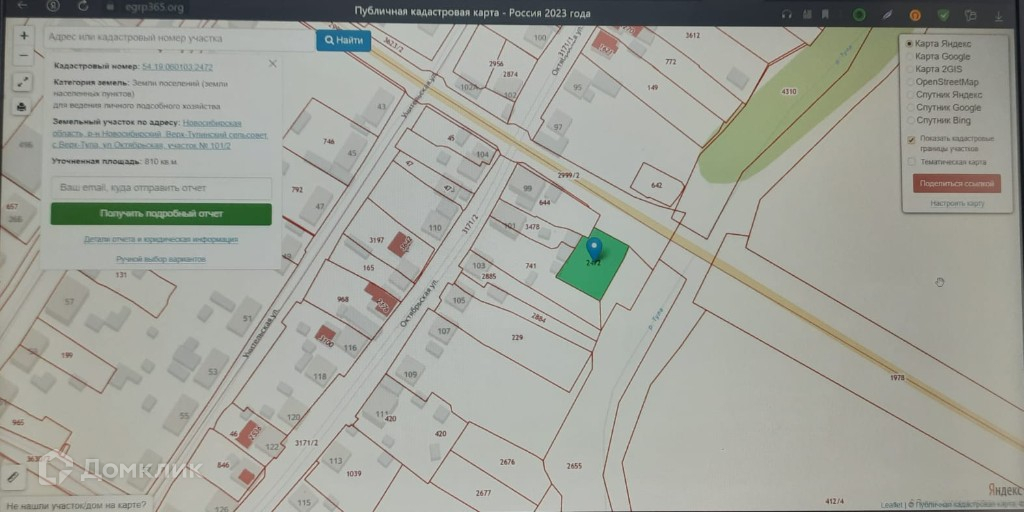
Task: Open Ручной выбор вариантов link
Action: [x=161, y=259]
